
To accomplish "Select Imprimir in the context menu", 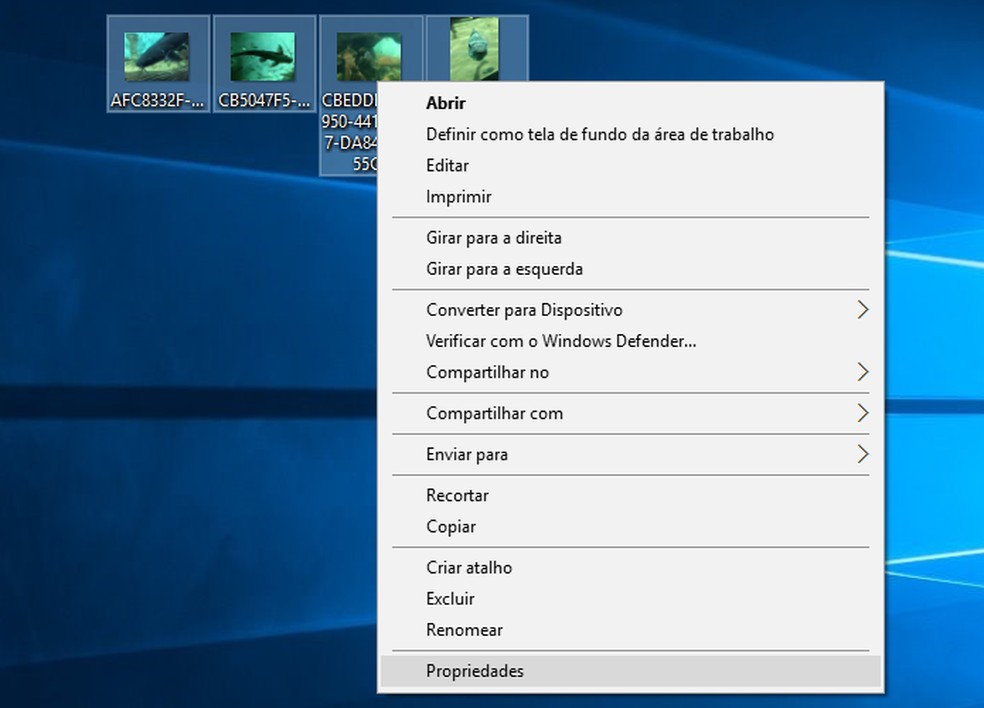I will [x=630, y=197].
